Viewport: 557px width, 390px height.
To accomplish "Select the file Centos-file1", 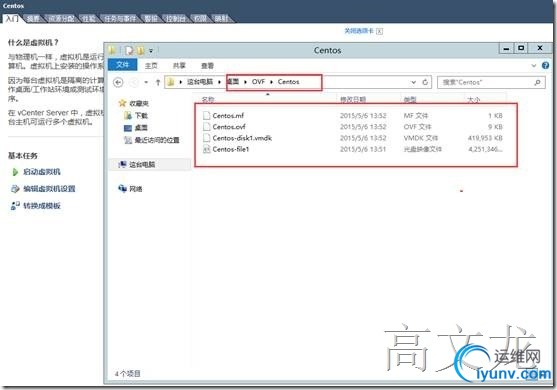I will (x=231, y=149).
